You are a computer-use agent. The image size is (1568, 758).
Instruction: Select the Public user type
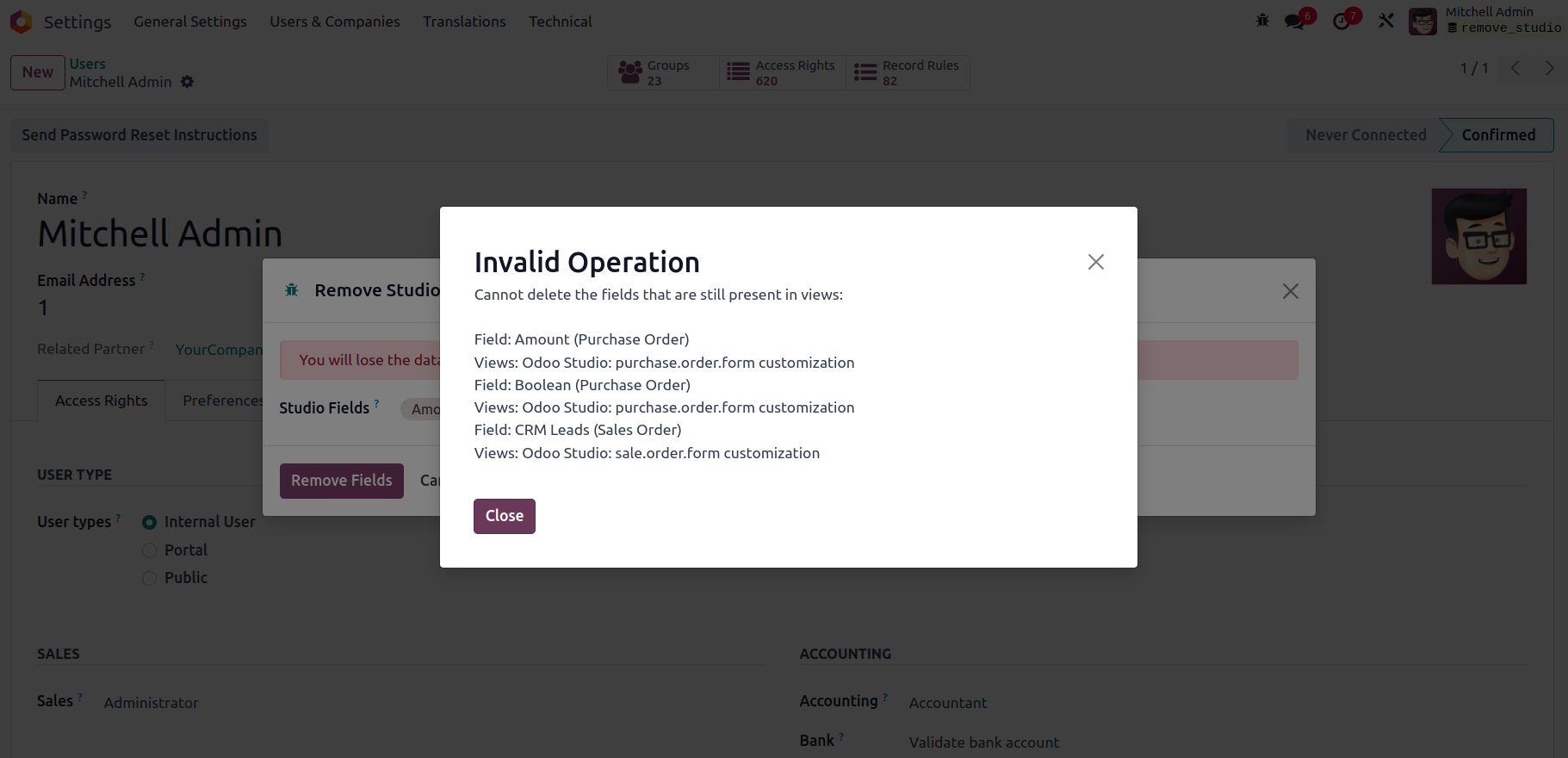(x=150, y=578)
